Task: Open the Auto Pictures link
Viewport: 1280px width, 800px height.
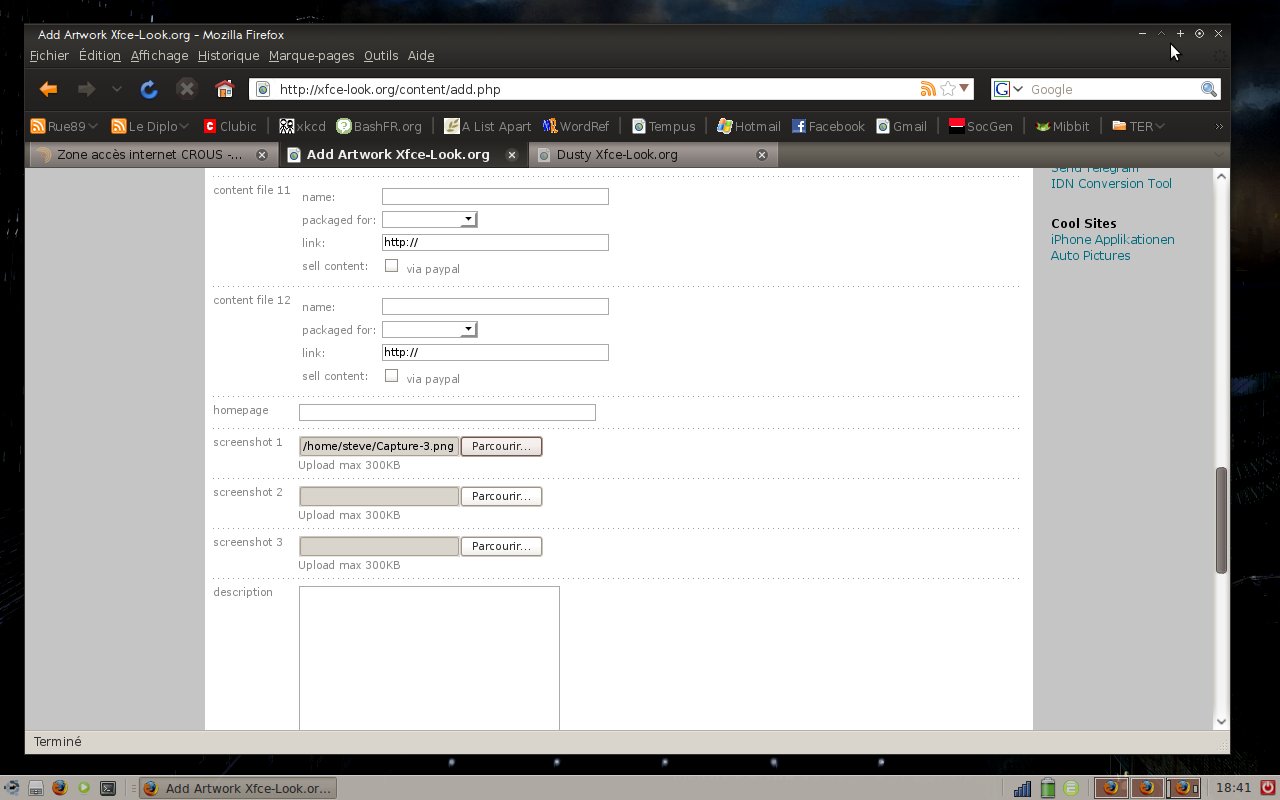Action: pyautogui.click(x=1090, y=255)
